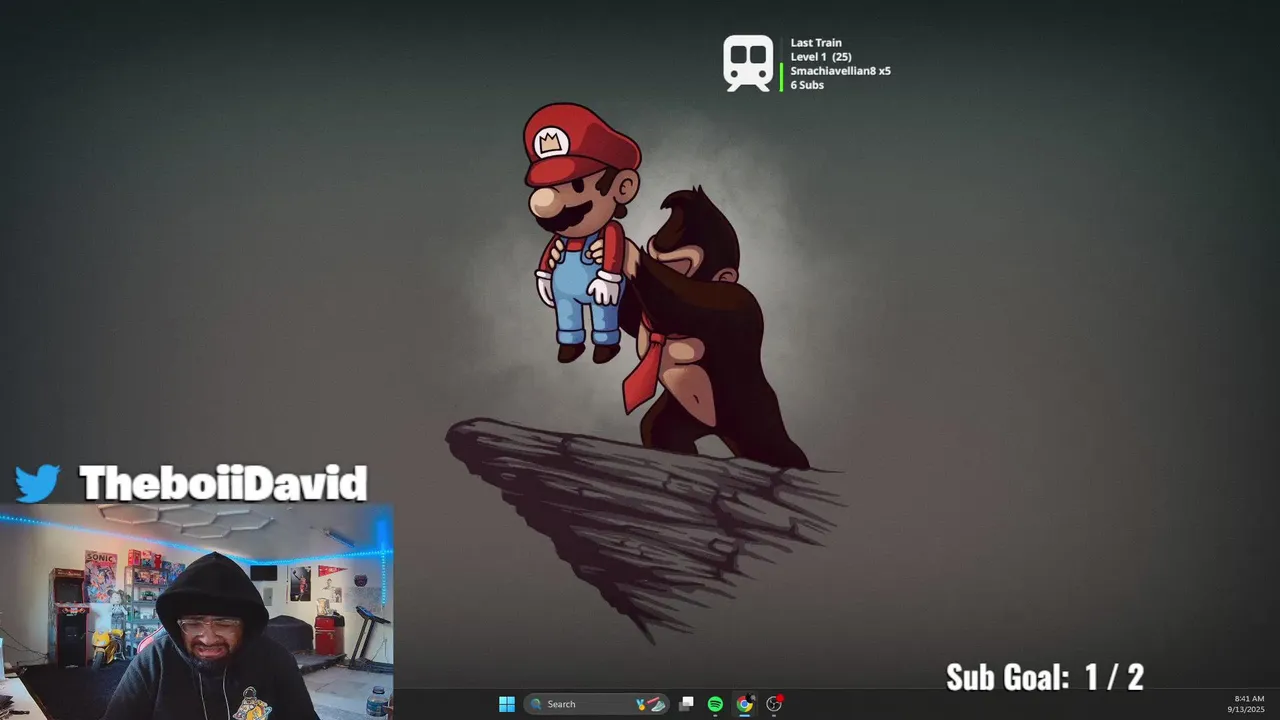Click the Twitter bird logo
Screen dimensions: 1280x720
(37, 484)
